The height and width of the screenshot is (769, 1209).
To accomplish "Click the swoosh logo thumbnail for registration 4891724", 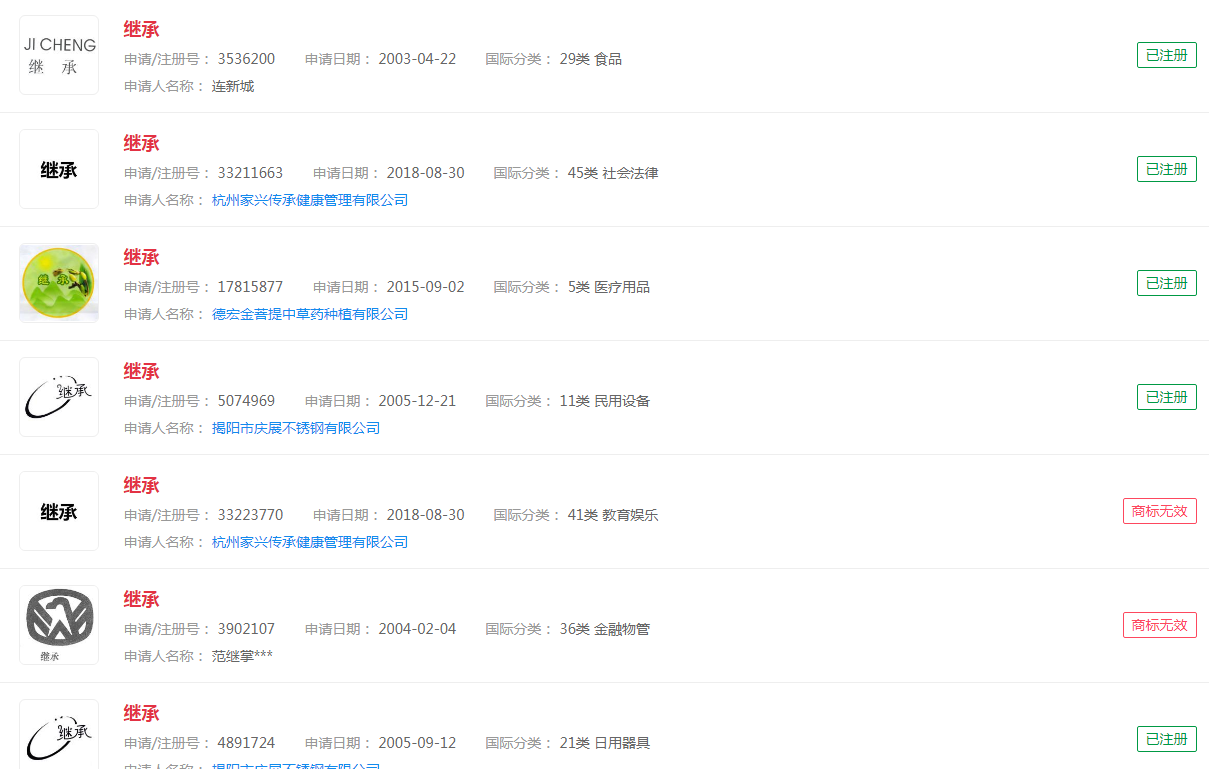I will point(59,735).
